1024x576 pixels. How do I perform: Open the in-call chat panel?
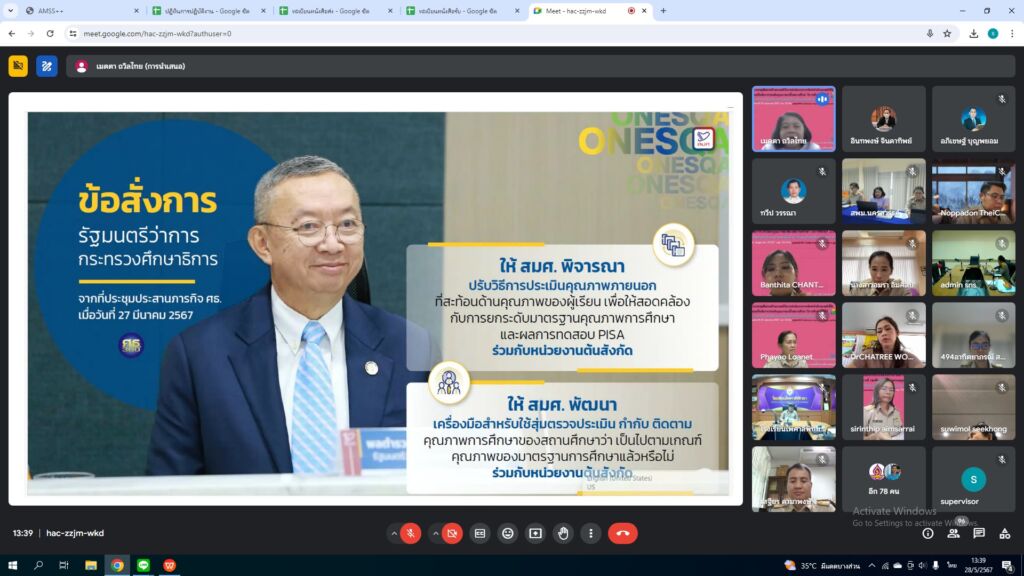[979, 533]
